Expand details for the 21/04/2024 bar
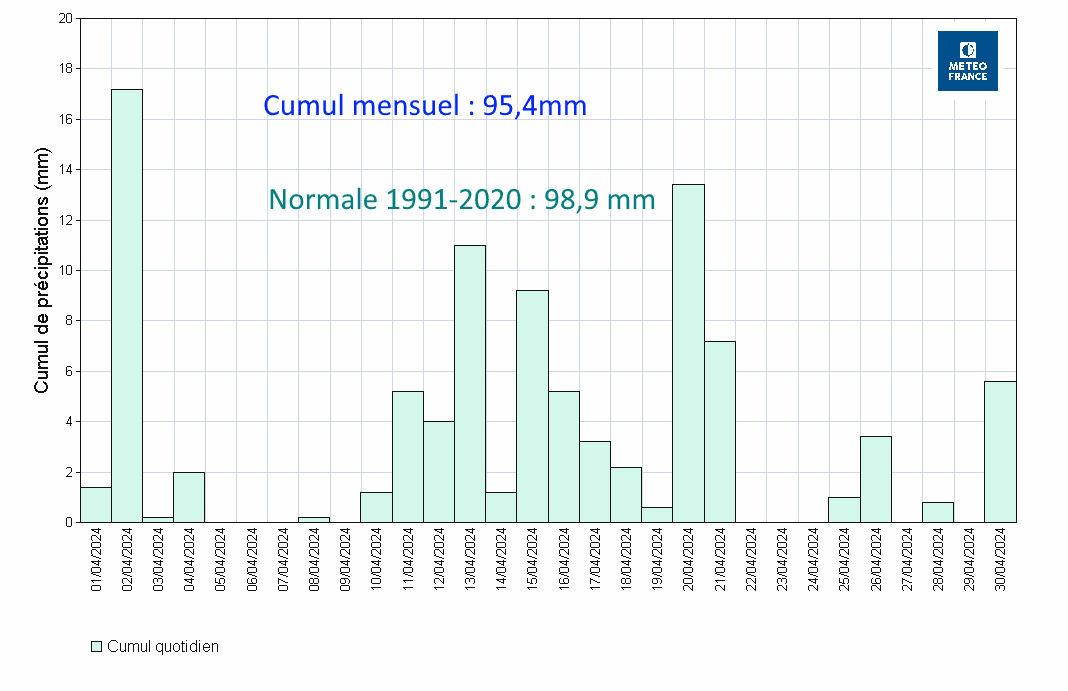This screenshot has height=691, width=1068. pyautogui.click(x=720, y=430)
